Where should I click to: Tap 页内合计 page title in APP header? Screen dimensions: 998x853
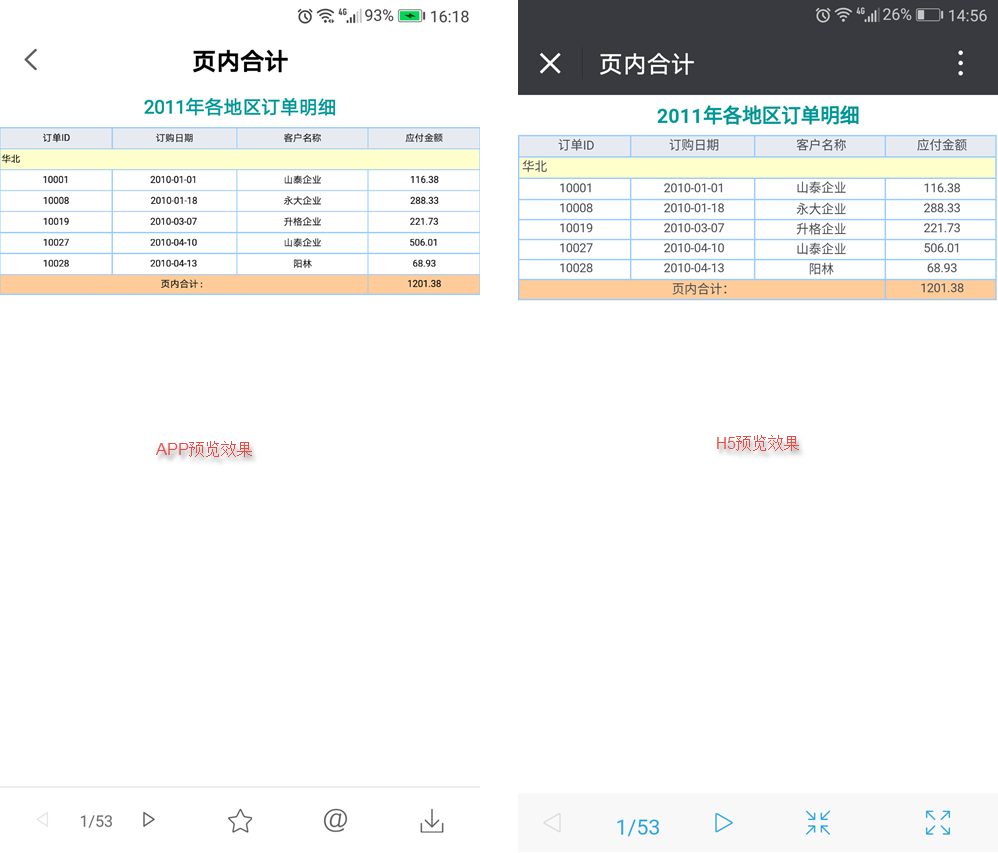click(x=240, y=62)
